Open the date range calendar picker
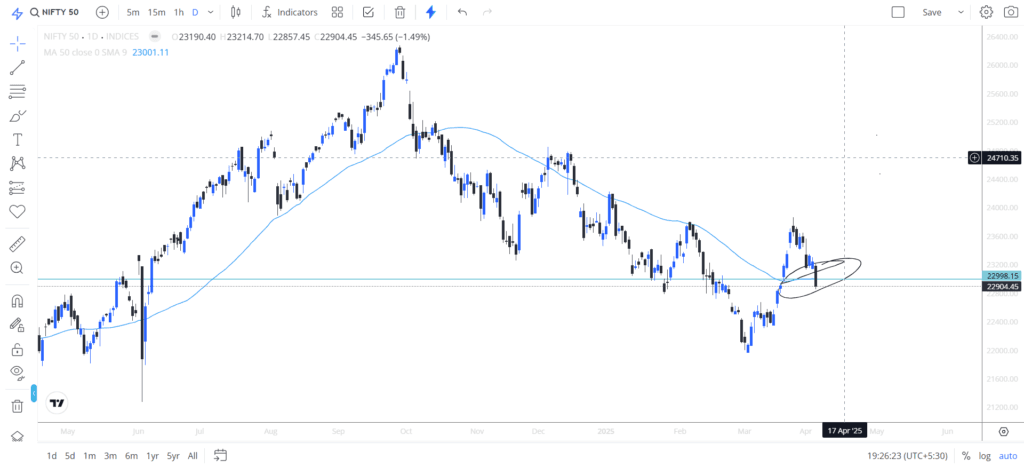Image resolution: width=1024 pixels, height=467 pixels. coord(220,455)
